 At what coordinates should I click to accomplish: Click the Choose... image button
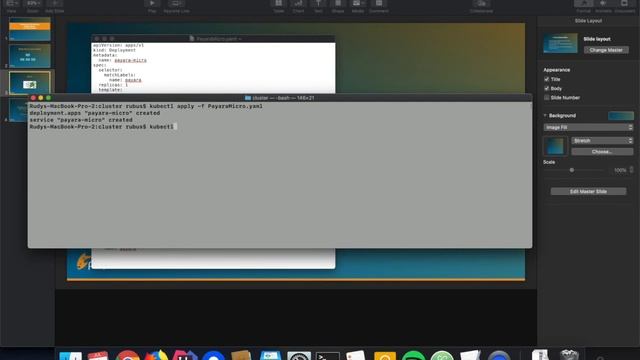(x=602, y=152)
